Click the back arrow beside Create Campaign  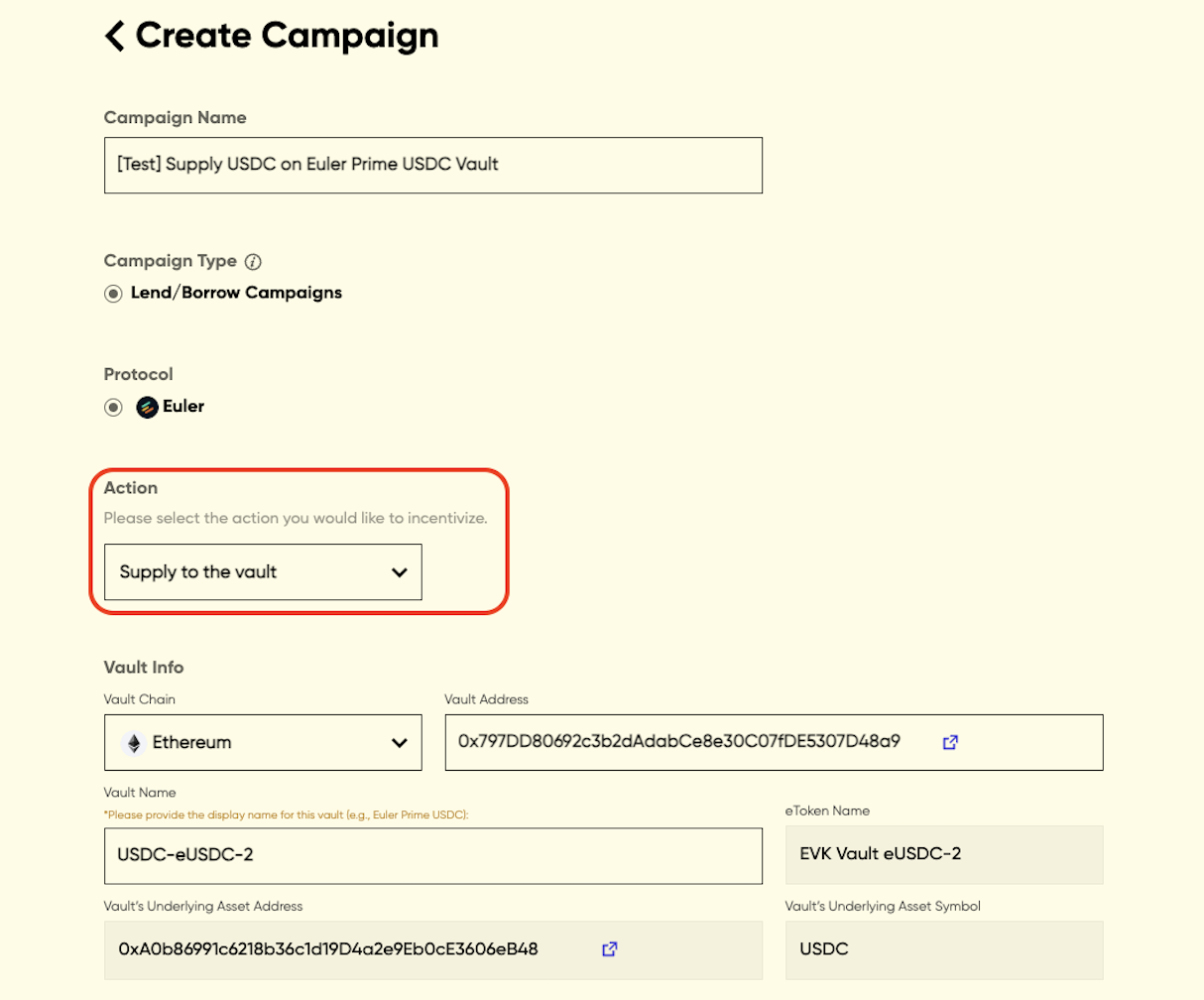115,37
